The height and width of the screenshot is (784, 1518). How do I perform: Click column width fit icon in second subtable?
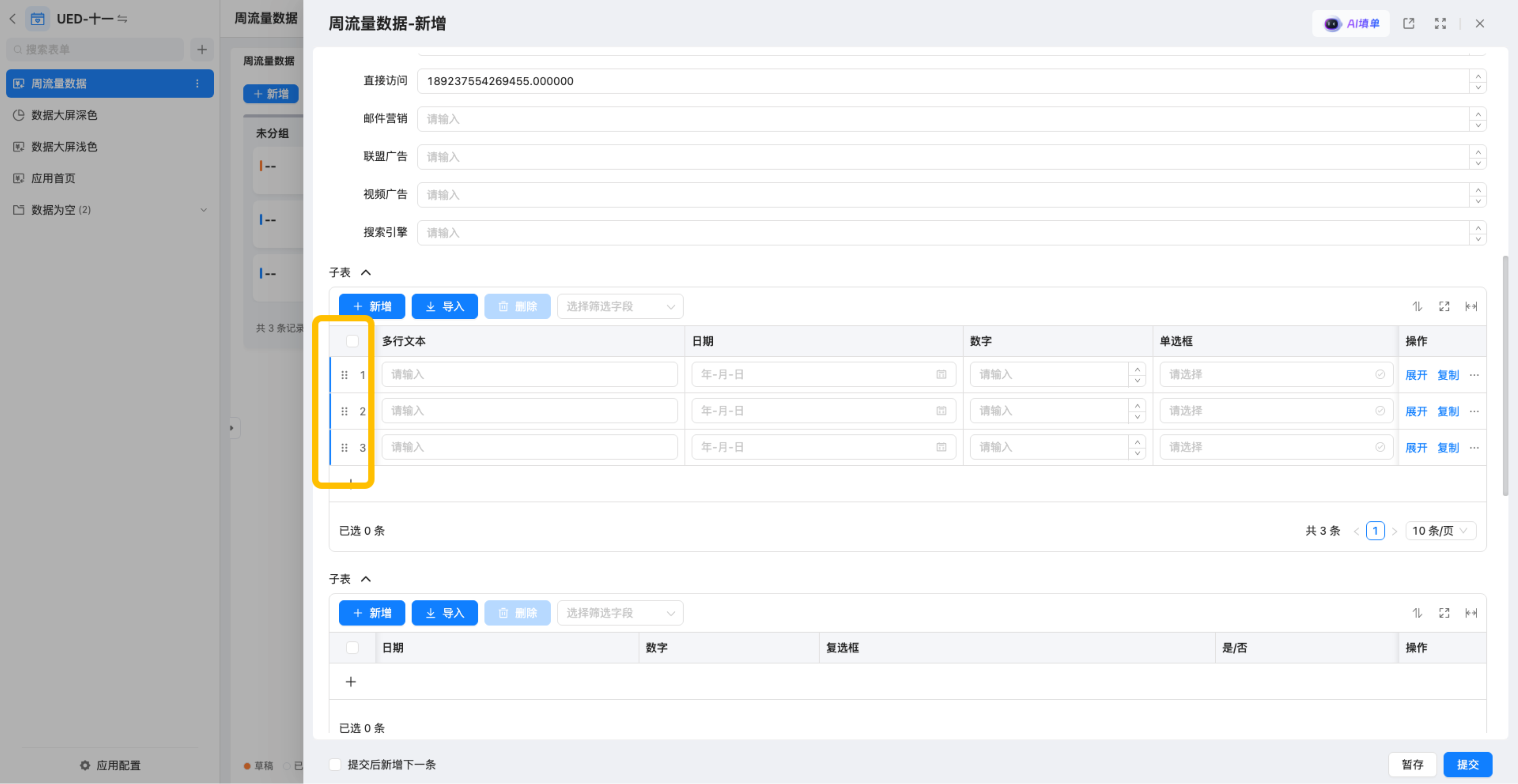tap(1471, 613)
